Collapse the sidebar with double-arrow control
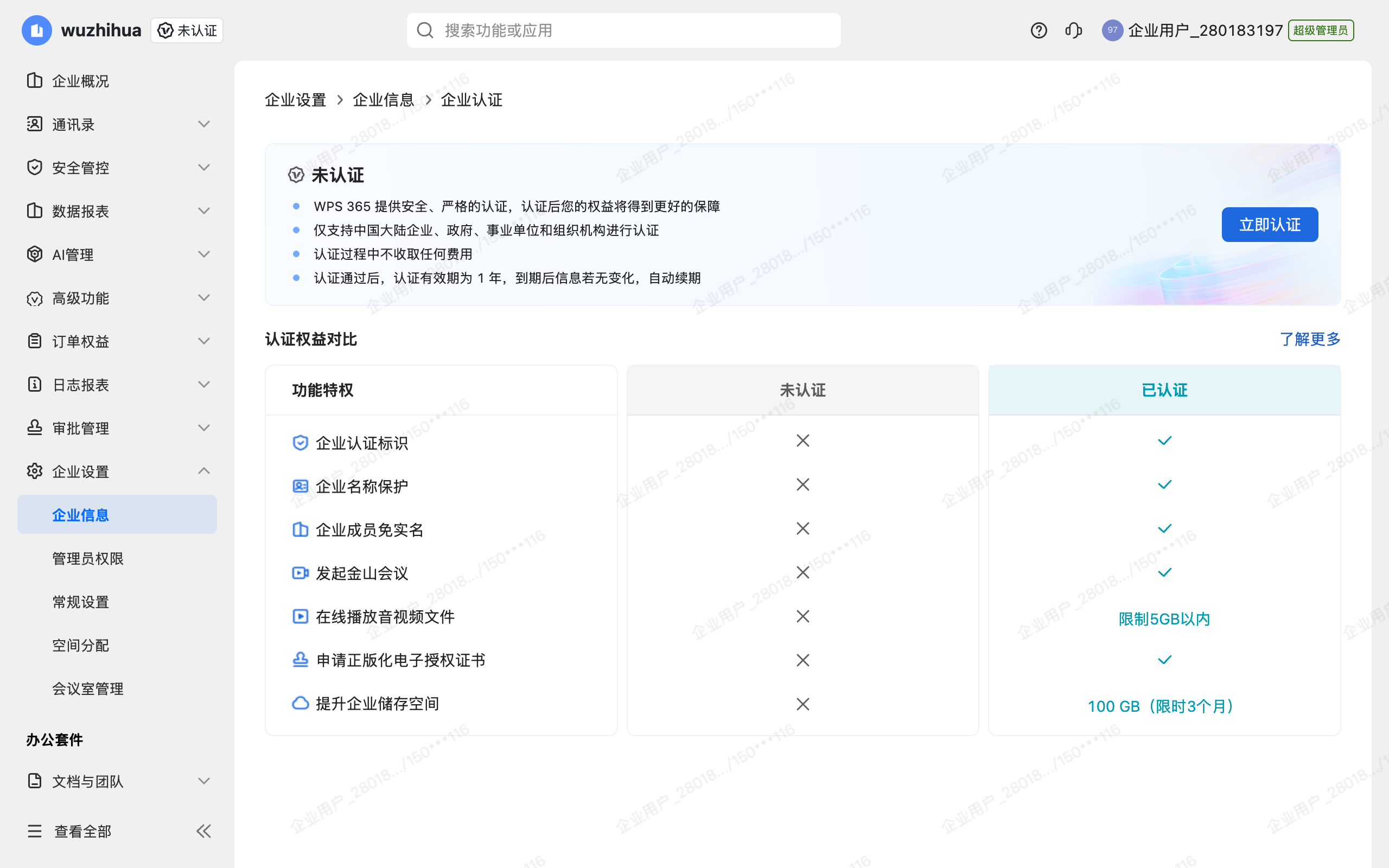 click(x=203, y=831)
